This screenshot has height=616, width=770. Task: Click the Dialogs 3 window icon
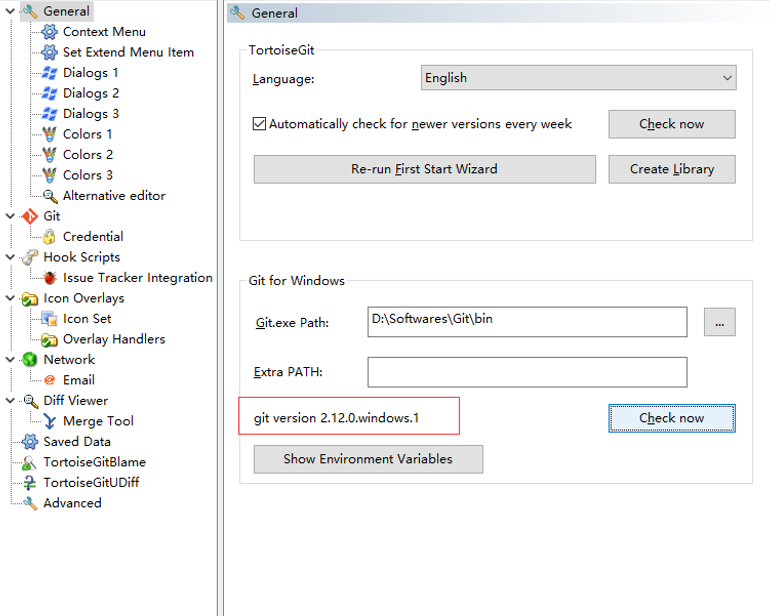tap(49, 114)
